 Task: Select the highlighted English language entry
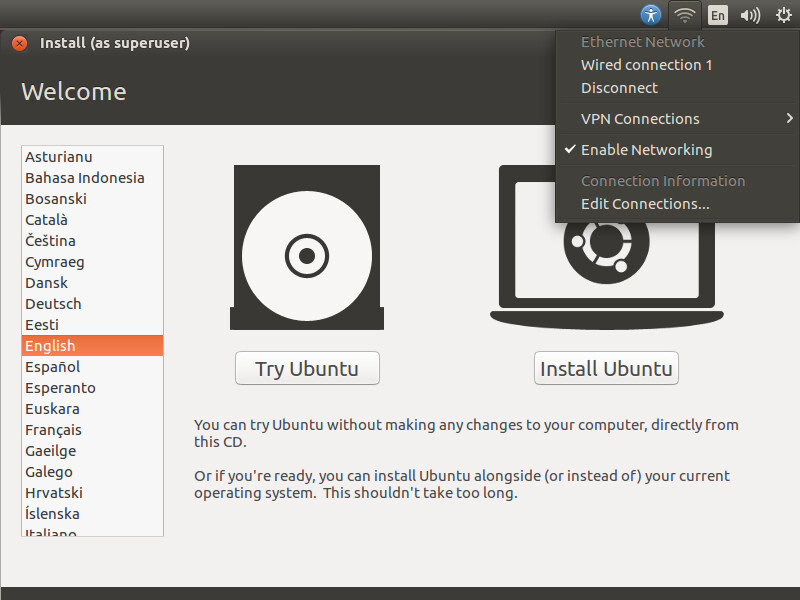click(51, 346)
